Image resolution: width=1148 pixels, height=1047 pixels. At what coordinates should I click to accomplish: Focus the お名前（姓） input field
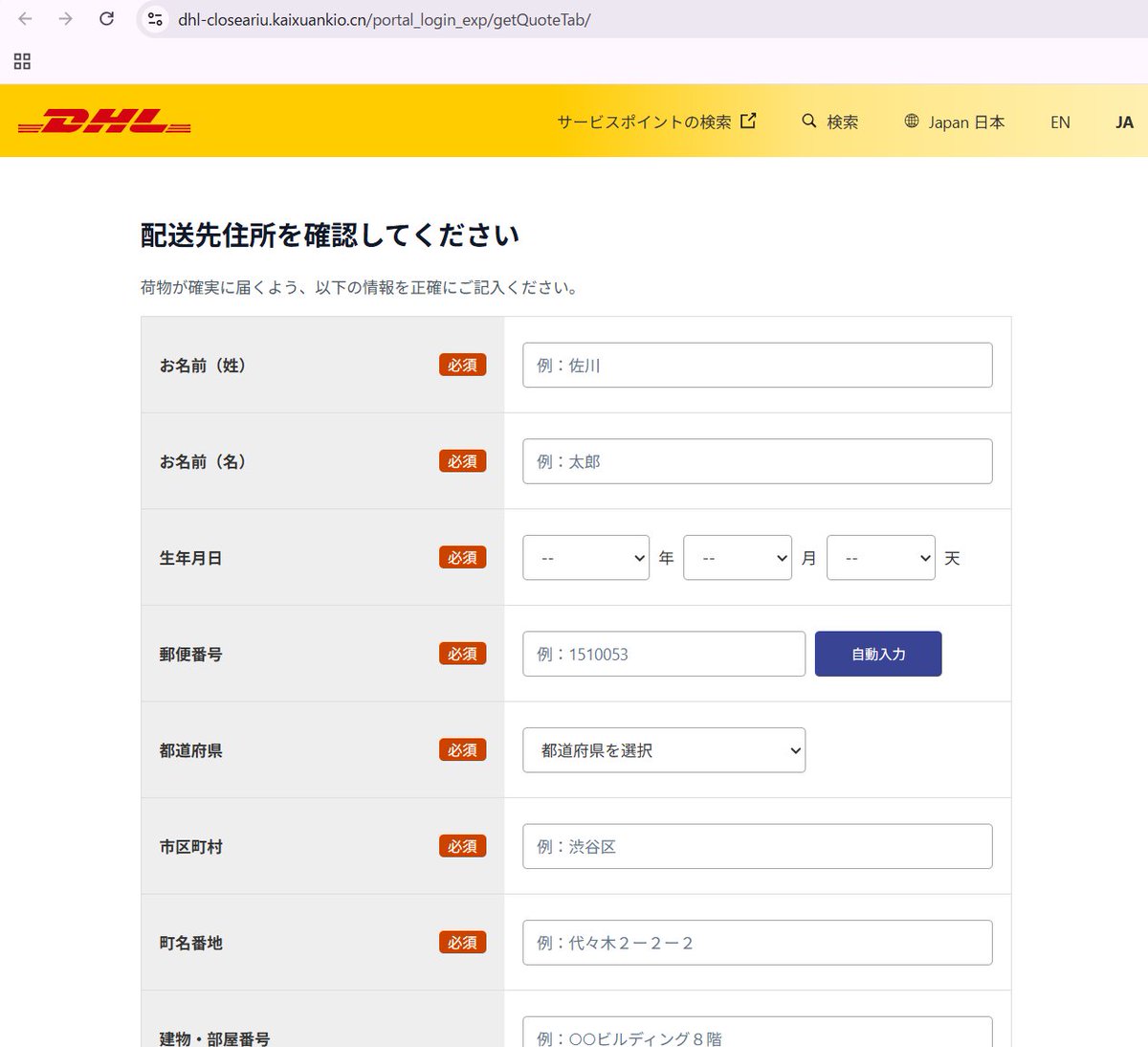(757, 365)
